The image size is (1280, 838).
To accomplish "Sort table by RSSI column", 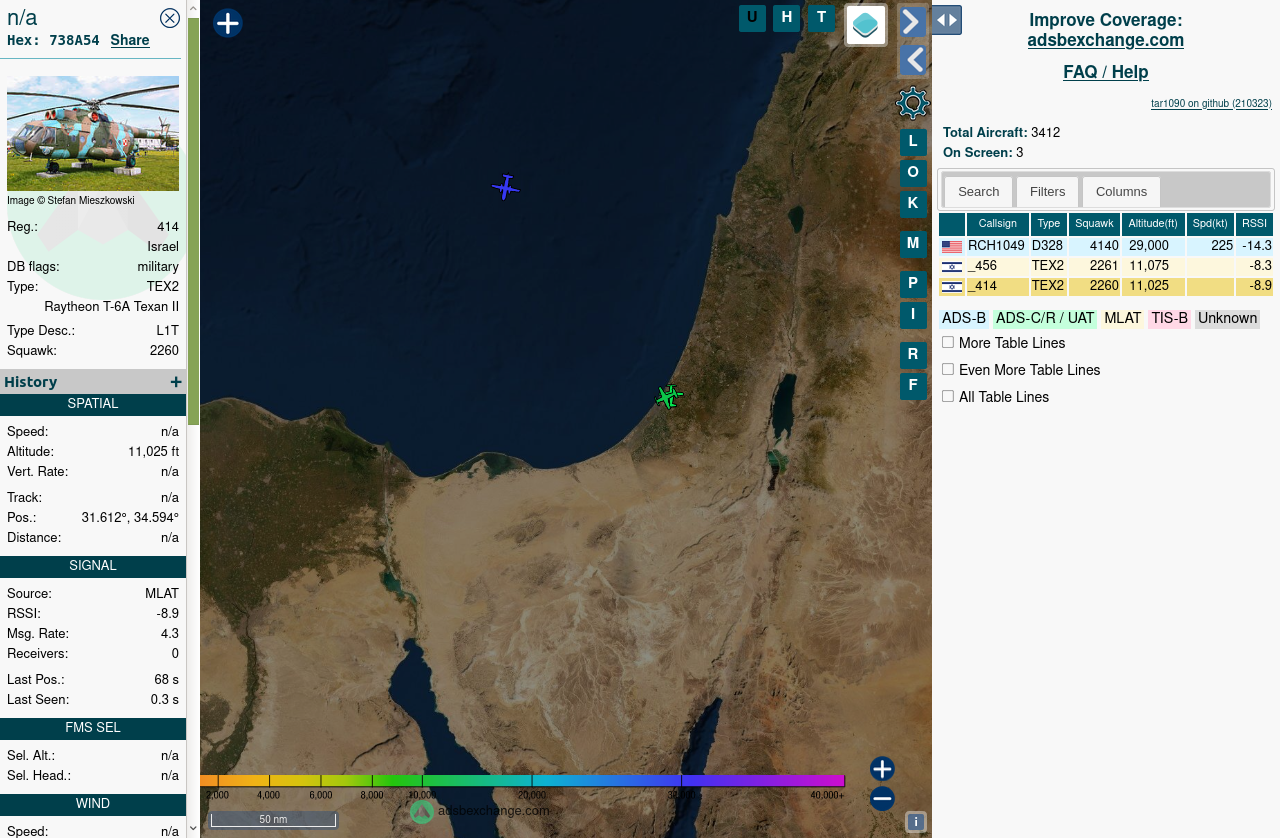I will (1254, 224).
